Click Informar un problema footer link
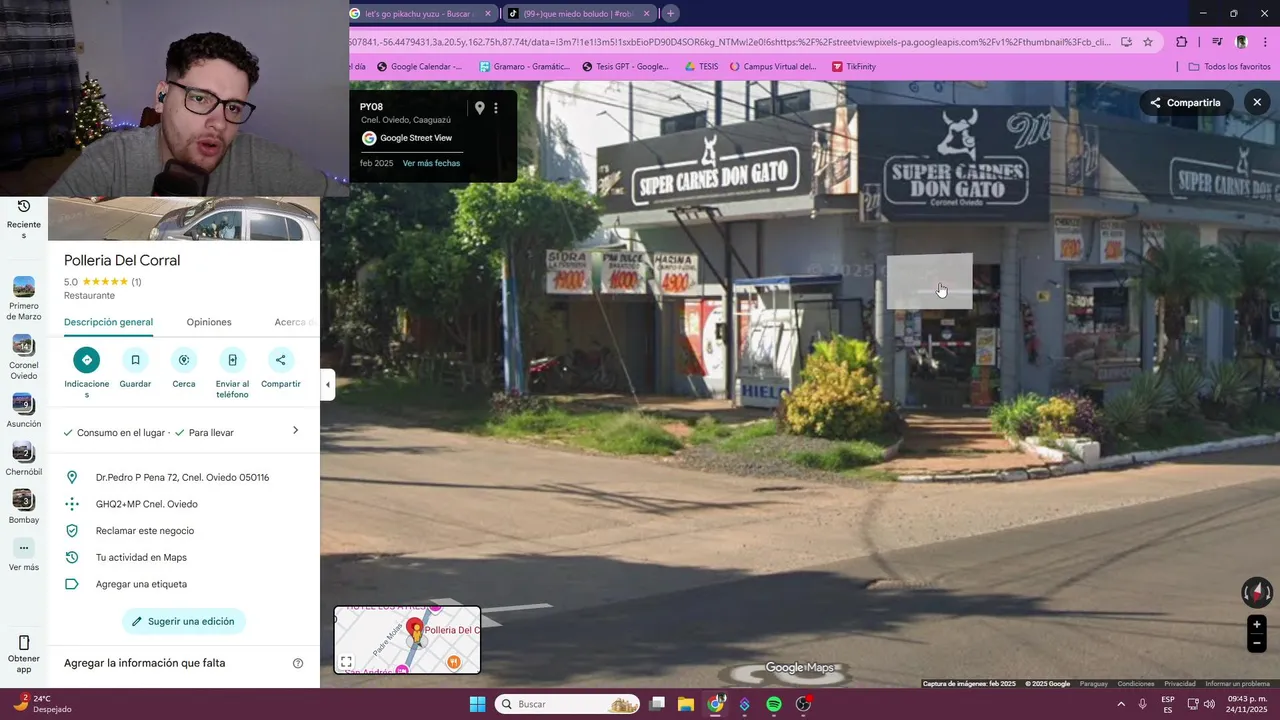Screen dimensions: 1280x720 tap(1237, 684)
